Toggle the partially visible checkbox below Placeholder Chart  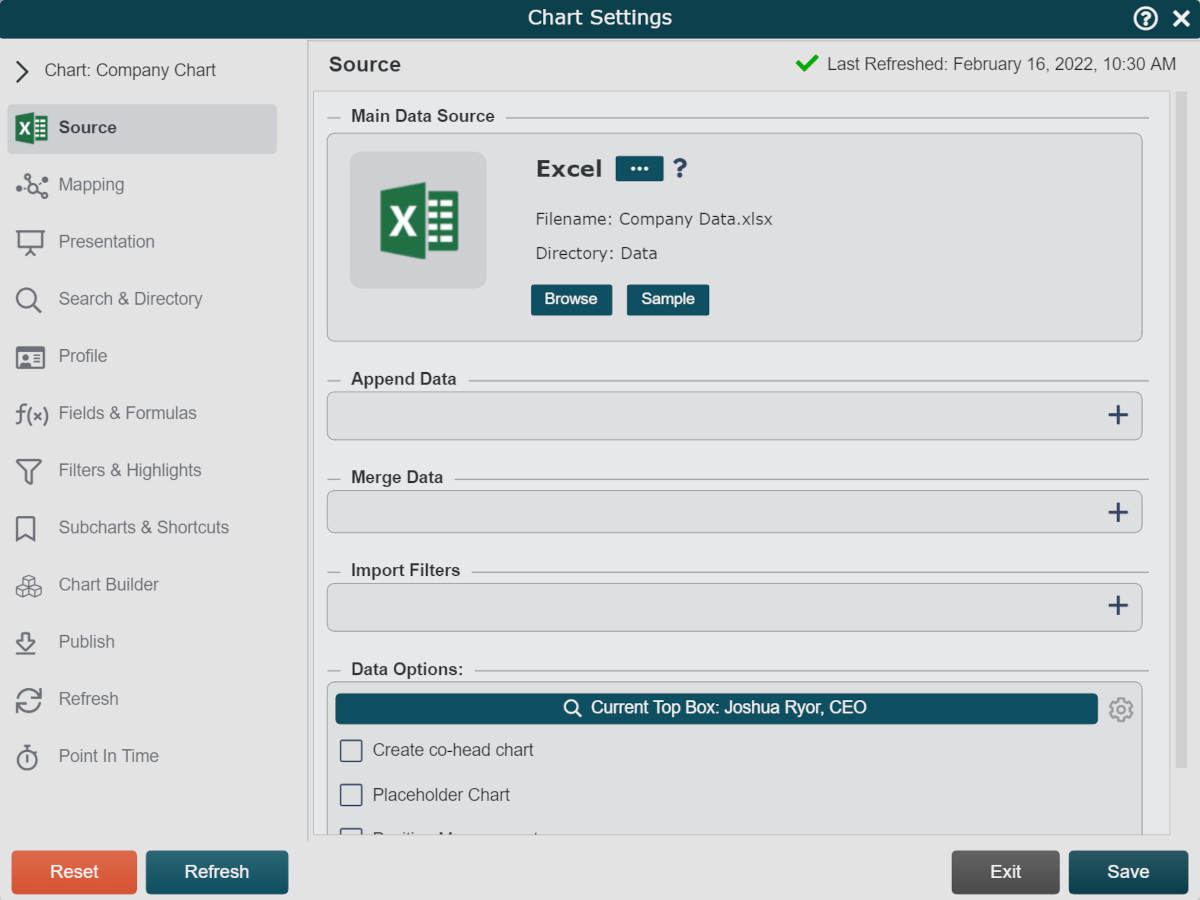(x=351, y=832)
